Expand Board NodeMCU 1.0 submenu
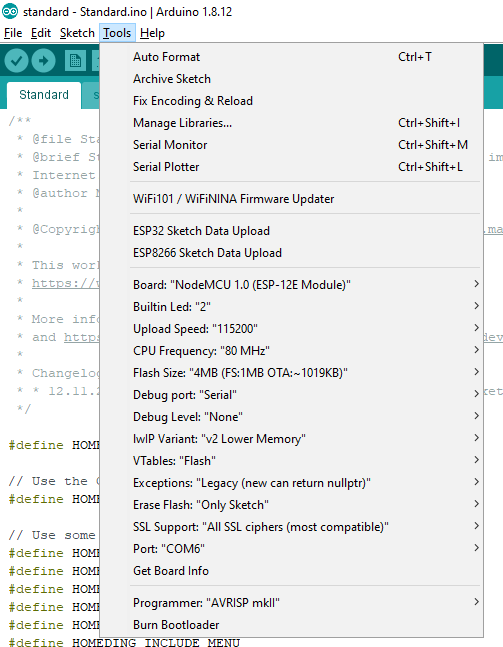Image resolution: width=503 pixels, height=647 pixels. click(x=291, y=285)
